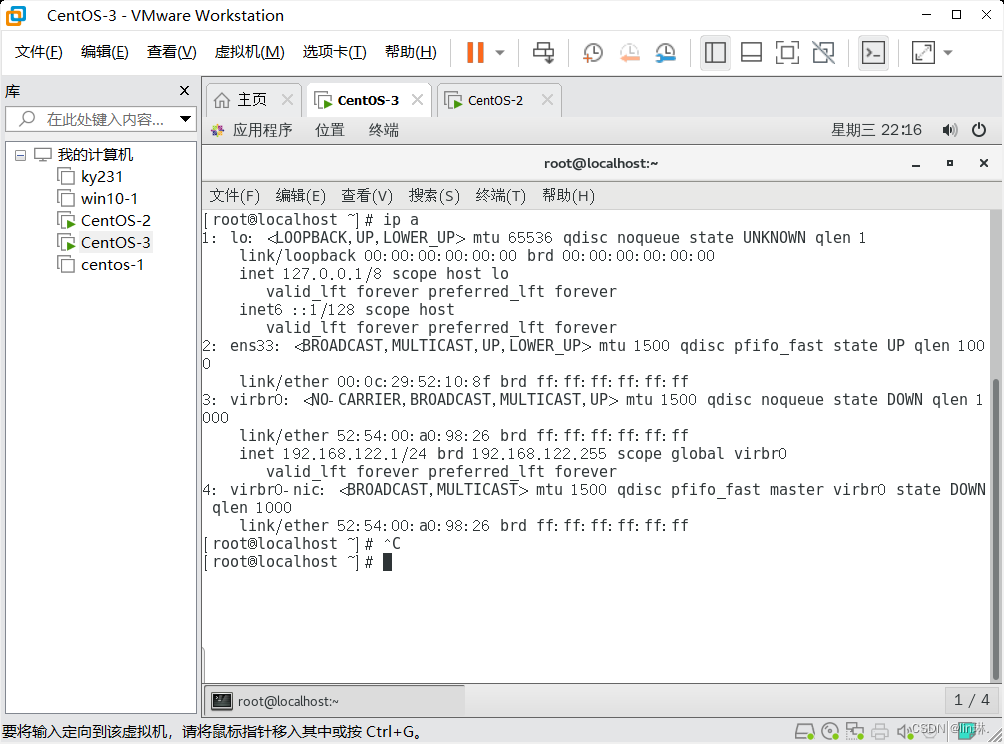1004x744 pixels.
Task: Click the 192.168.122.1/24 address text
Action: click(x=354, y=454)
